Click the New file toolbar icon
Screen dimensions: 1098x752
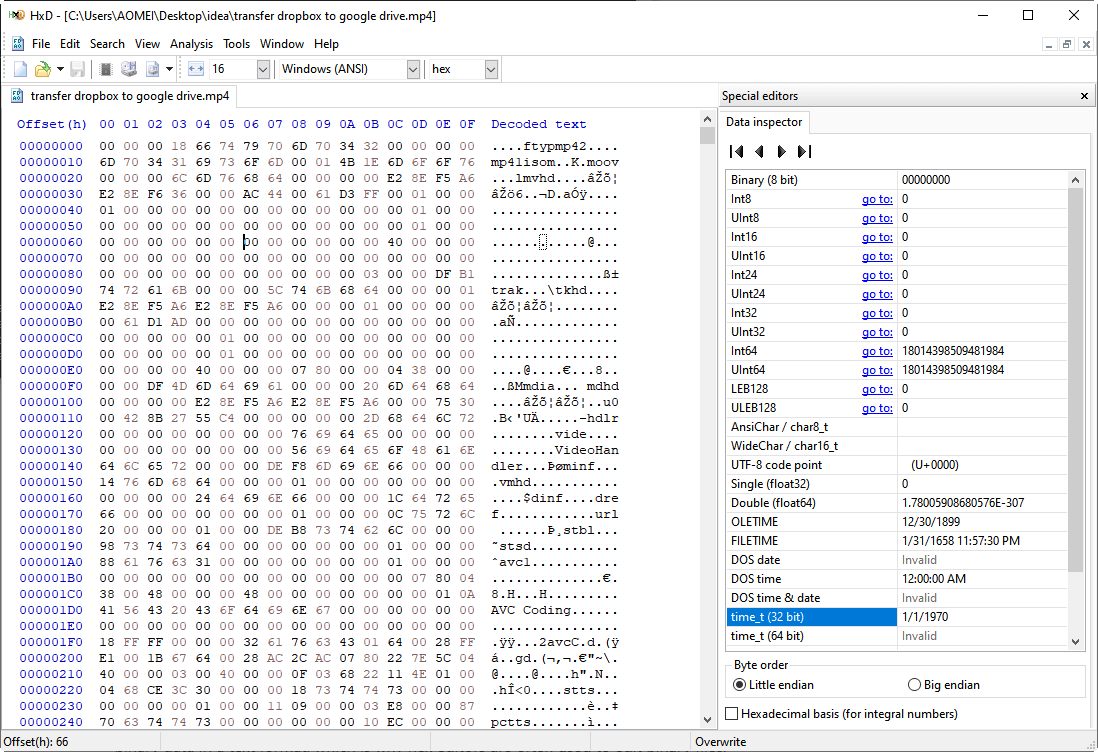pyautogui.click(x=21, y=69)
